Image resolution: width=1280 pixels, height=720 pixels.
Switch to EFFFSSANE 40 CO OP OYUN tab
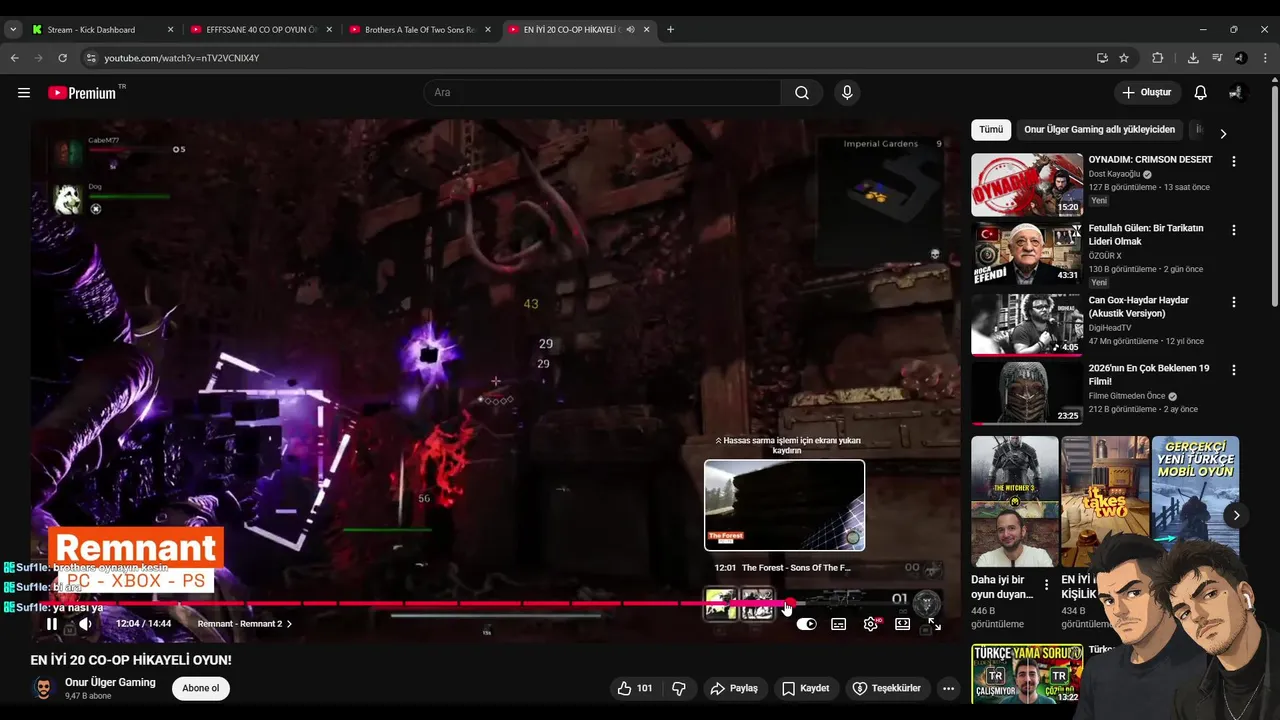click(260, 30)
